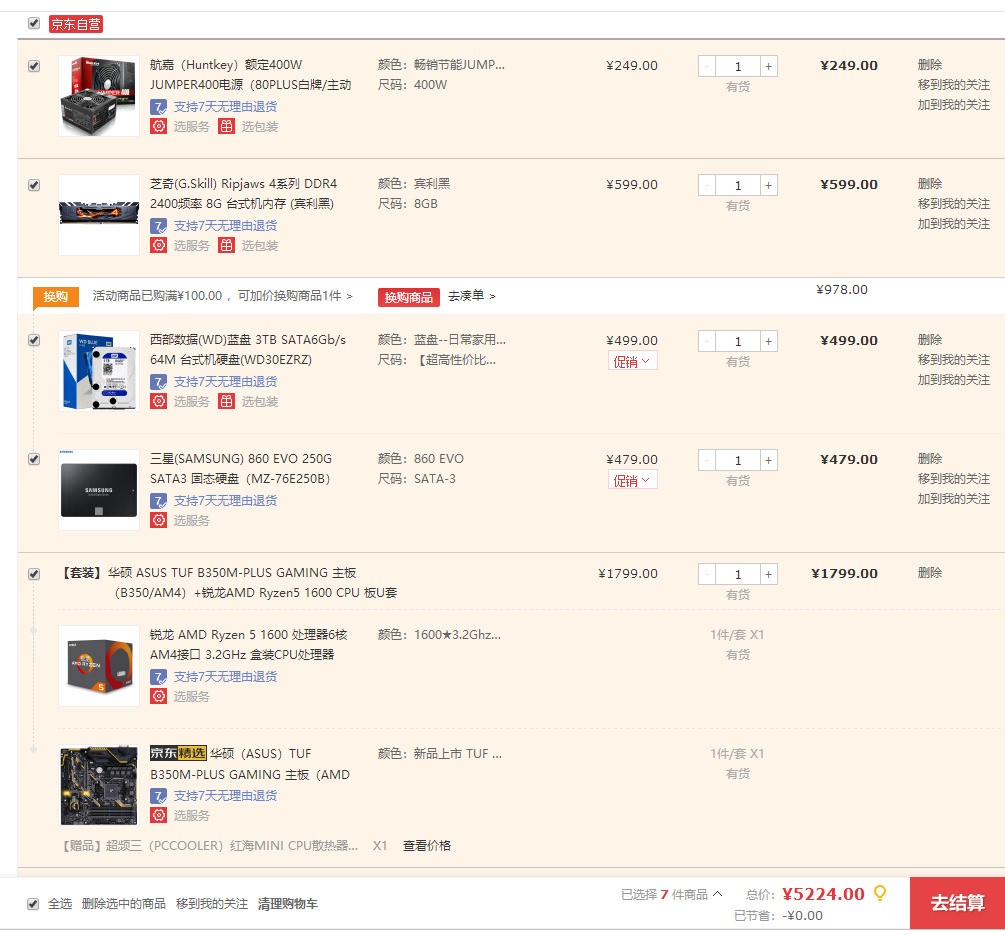
Task: Click 清理购物车 to clear the cart
Action: tap(288, 904)
